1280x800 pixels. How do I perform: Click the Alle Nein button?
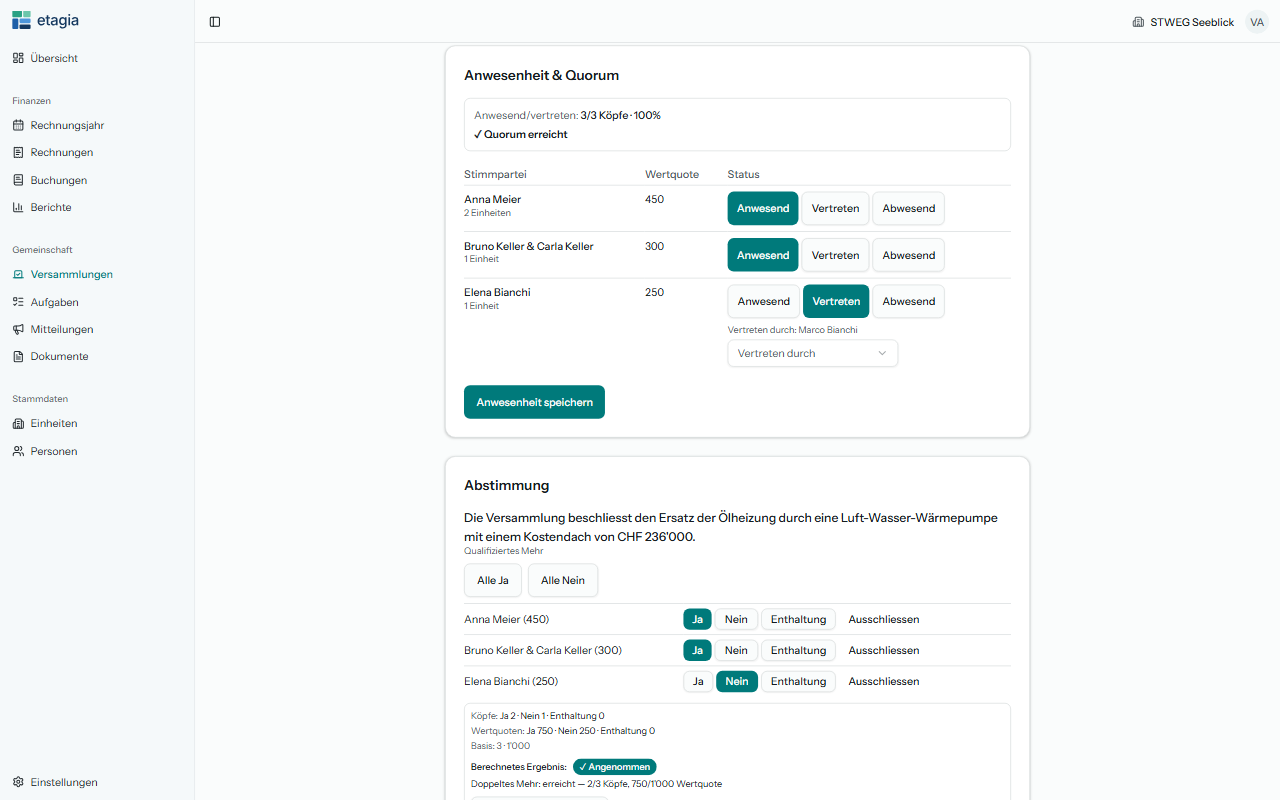click(x=563, y=580)
